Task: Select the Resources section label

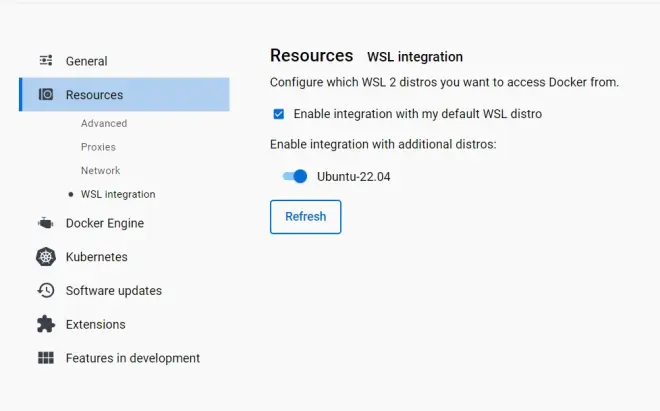Action: tap(94, 95)
